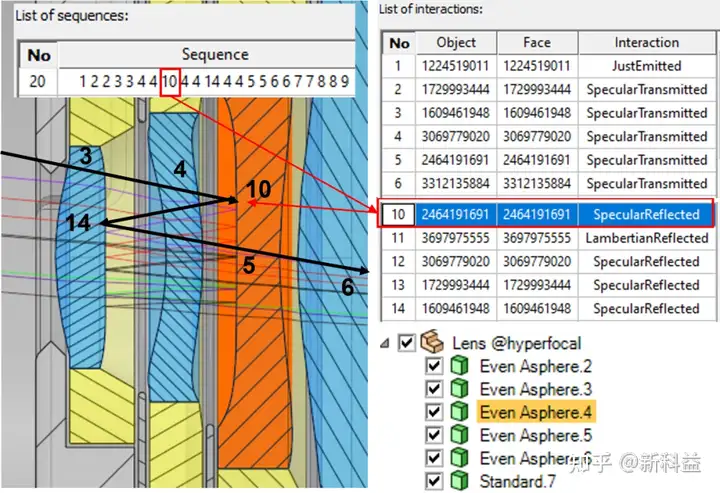Viewport: 720px width, 493px height.
Task: Select Face cell 3069779020 in row 4
Action: coord(537,136)
